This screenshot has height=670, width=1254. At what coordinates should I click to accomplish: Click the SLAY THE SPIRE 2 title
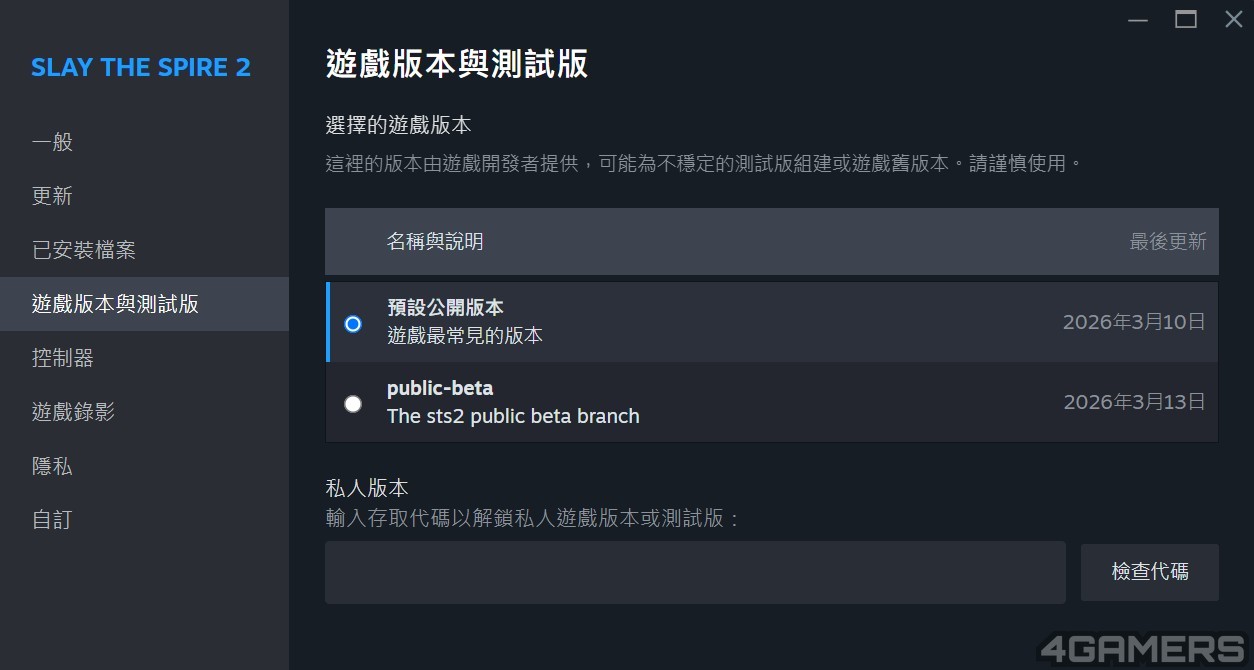click(x=141, y=68)
